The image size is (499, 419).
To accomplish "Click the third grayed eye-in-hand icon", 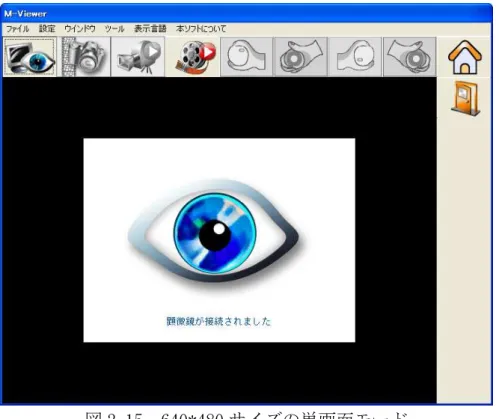I will (355, 57).
